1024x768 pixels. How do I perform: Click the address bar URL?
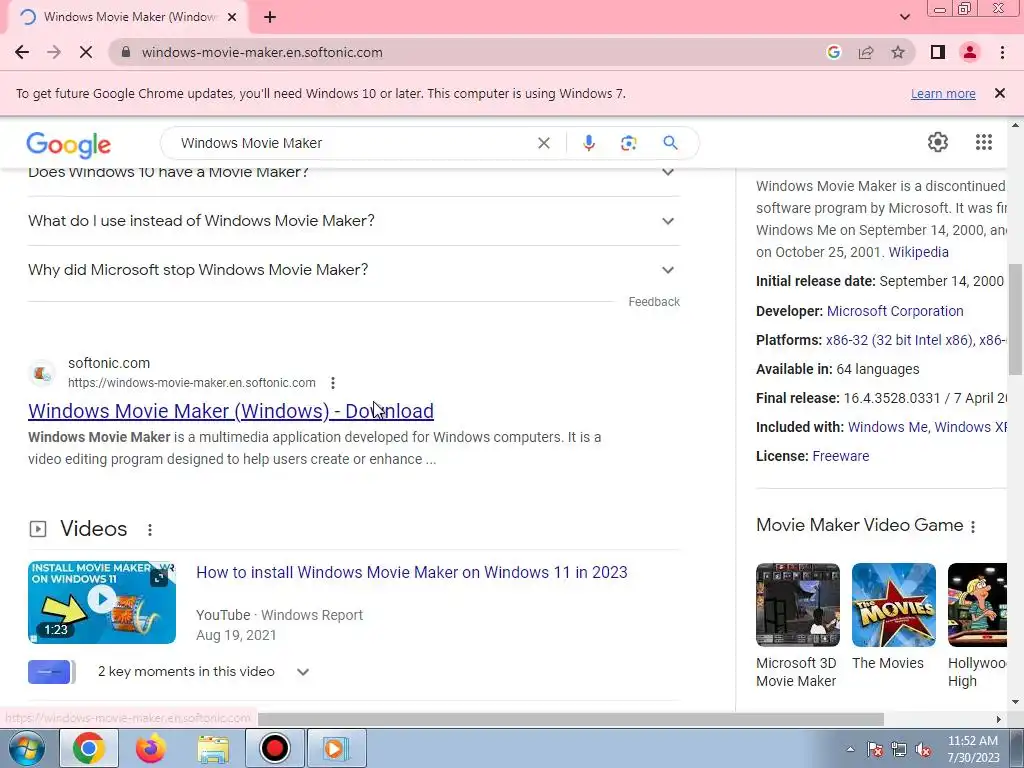point(262,52)
